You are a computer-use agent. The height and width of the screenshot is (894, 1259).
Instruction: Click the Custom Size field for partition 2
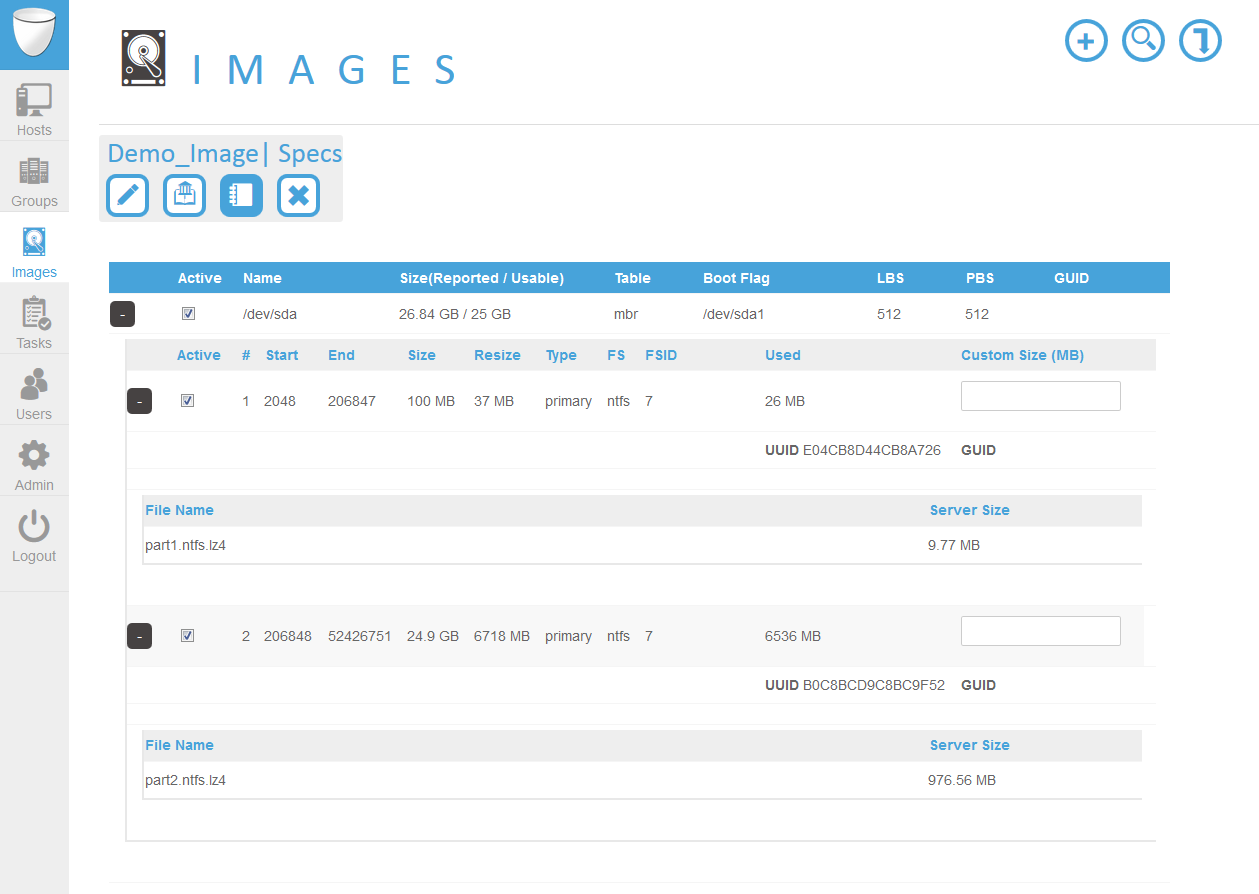point(1040,630)
